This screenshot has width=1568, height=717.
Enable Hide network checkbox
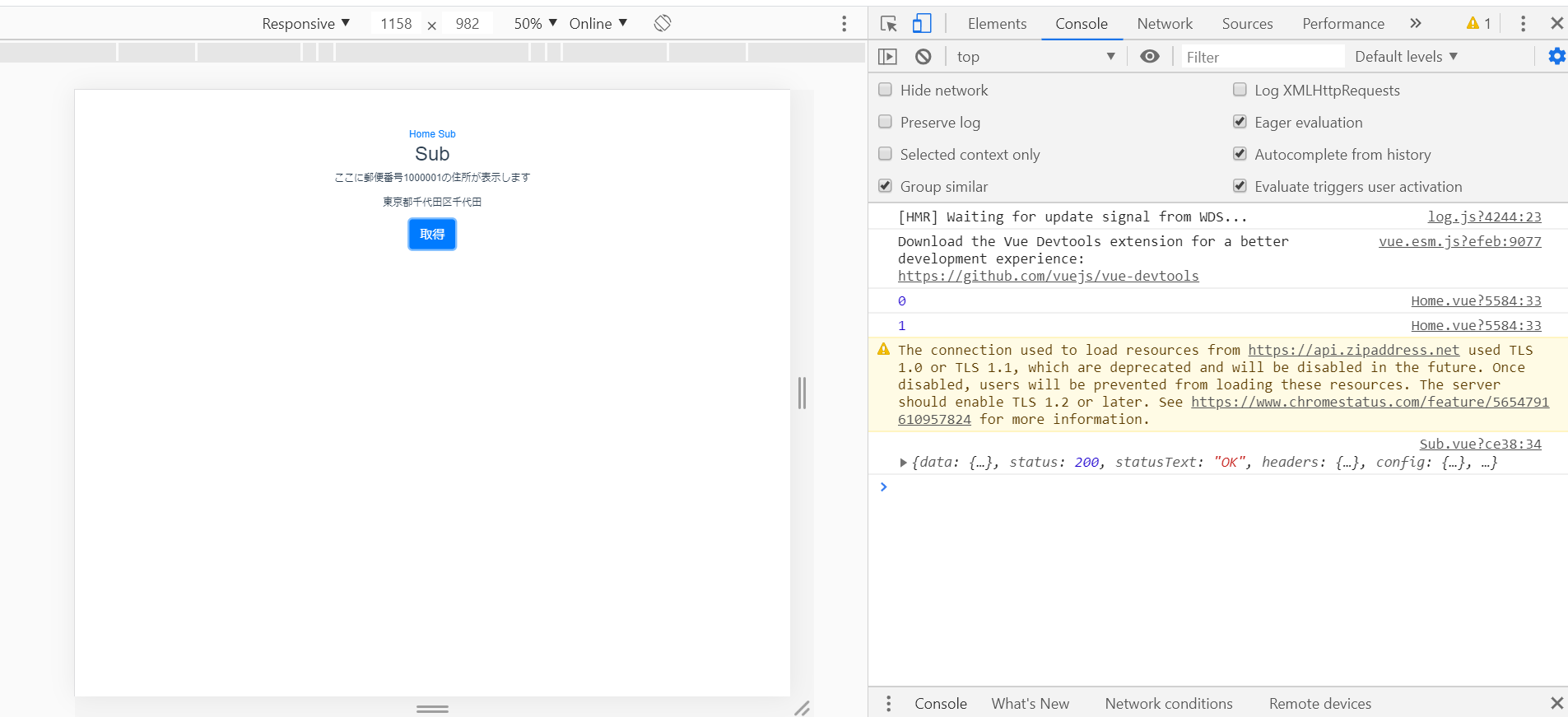pos(886,90)
